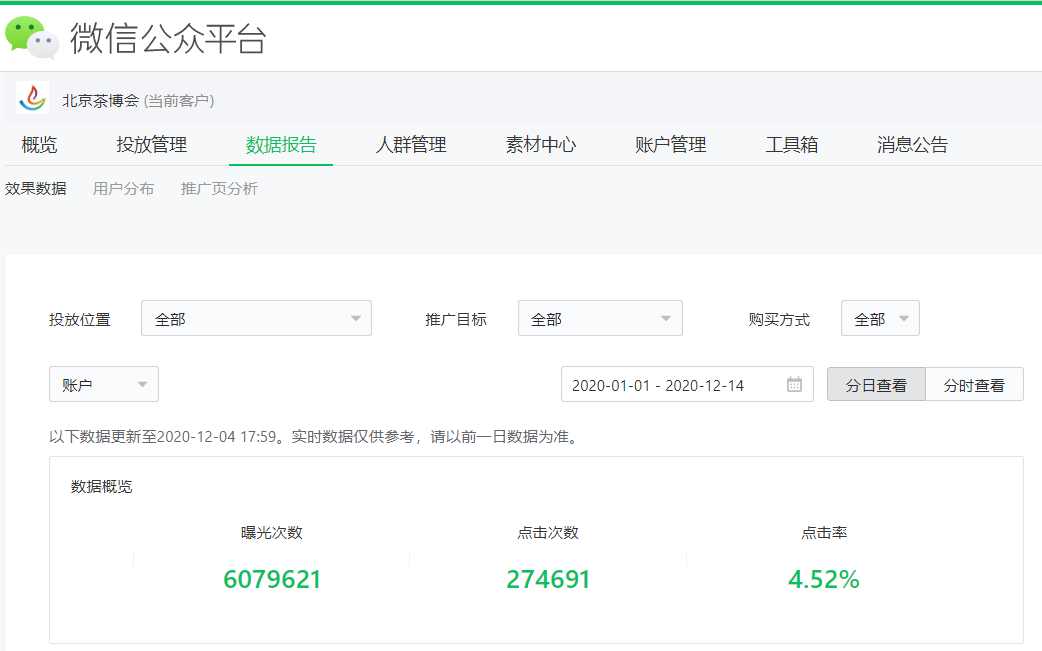Switch to the 用户分布 sub-tab
The image size is (1042, 651).
tap(123, 188)
